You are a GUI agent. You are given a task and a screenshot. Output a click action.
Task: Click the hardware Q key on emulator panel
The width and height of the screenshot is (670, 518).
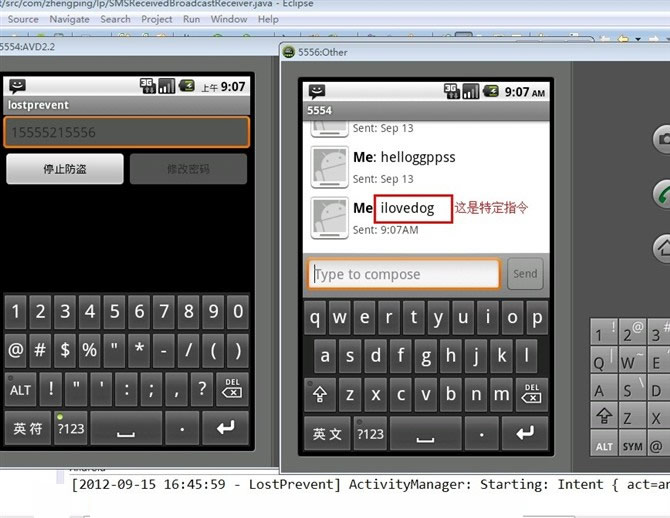click(x=604, y=360)
